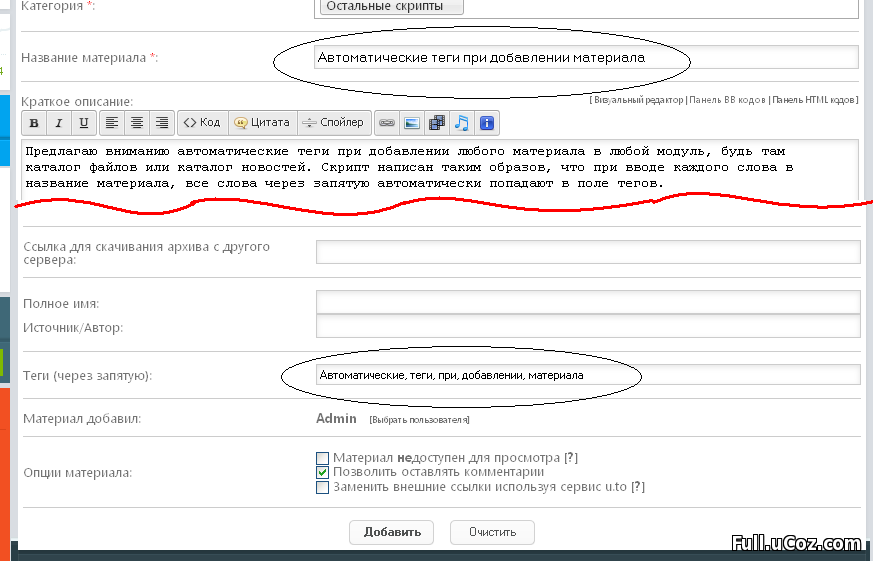
Task: Center-align text in editor toolbar
Action: tap(137, 123)
